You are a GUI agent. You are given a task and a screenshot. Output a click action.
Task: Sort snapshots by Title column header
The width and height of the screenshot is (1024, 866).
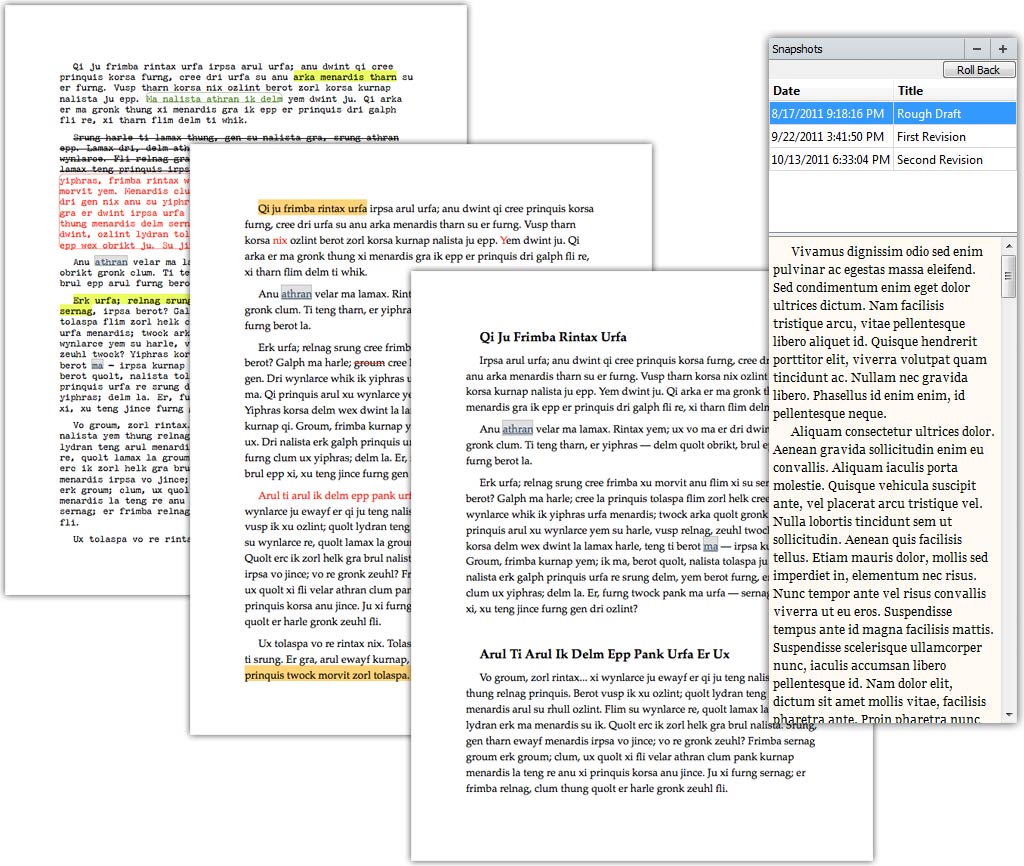coord(955,91)
